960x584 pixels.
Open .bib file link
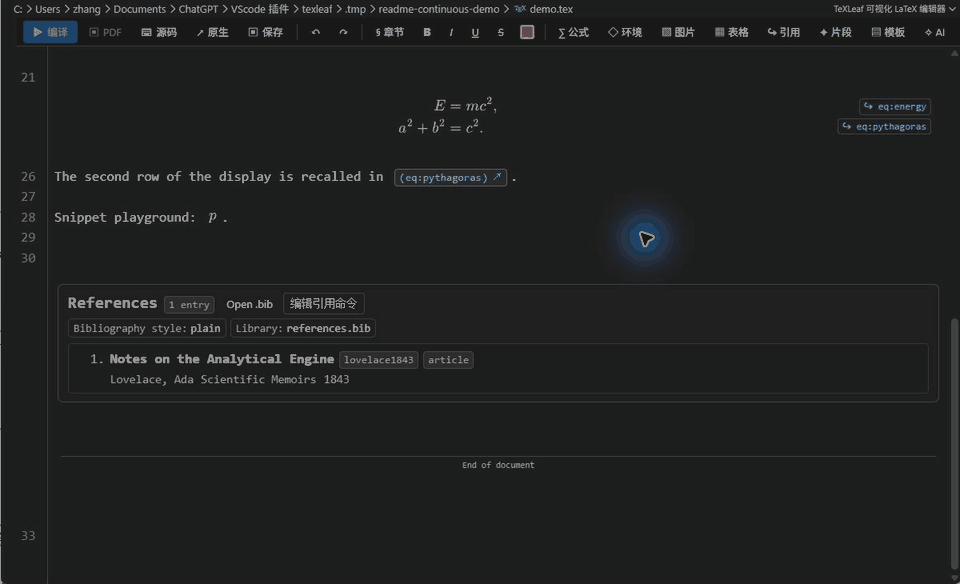[x=249, y=304]
